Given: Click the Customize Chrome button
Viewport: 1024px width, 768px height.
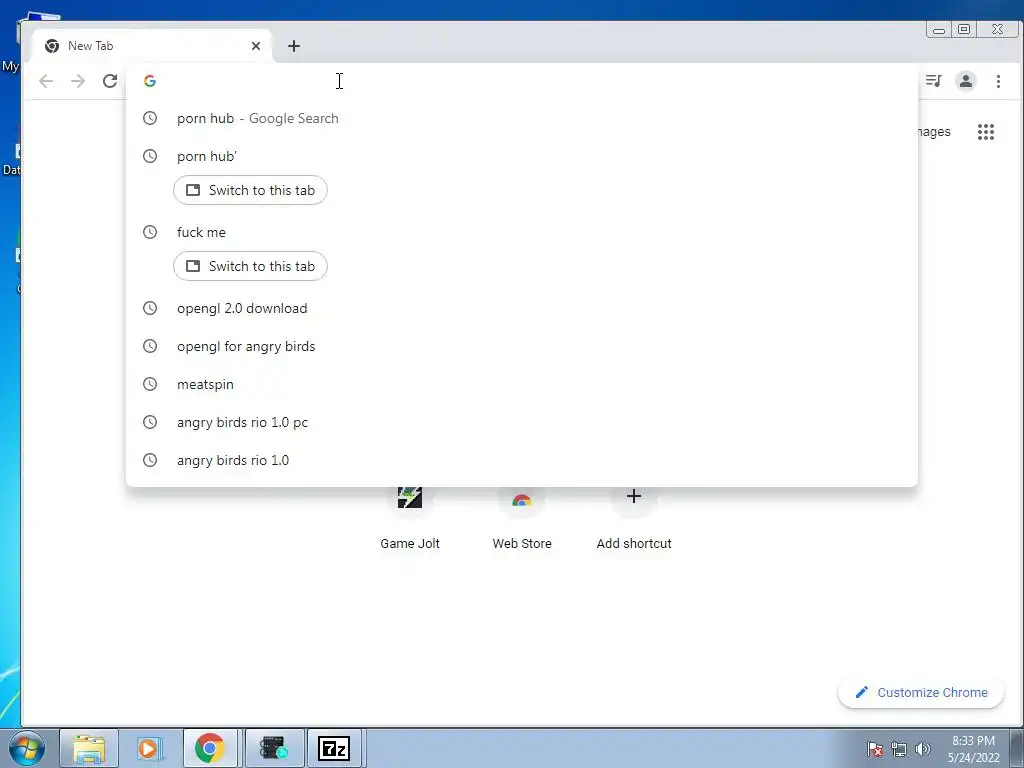Looking at the screenshot, I should coord(921,692).
